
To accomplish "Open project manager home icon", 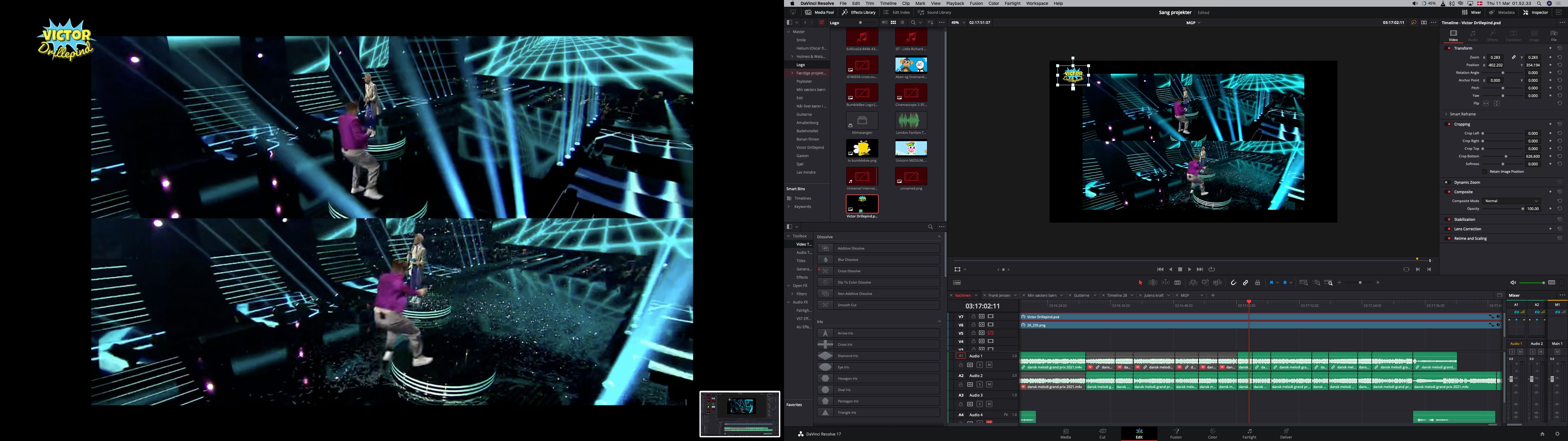I will tap(1542, 434).
